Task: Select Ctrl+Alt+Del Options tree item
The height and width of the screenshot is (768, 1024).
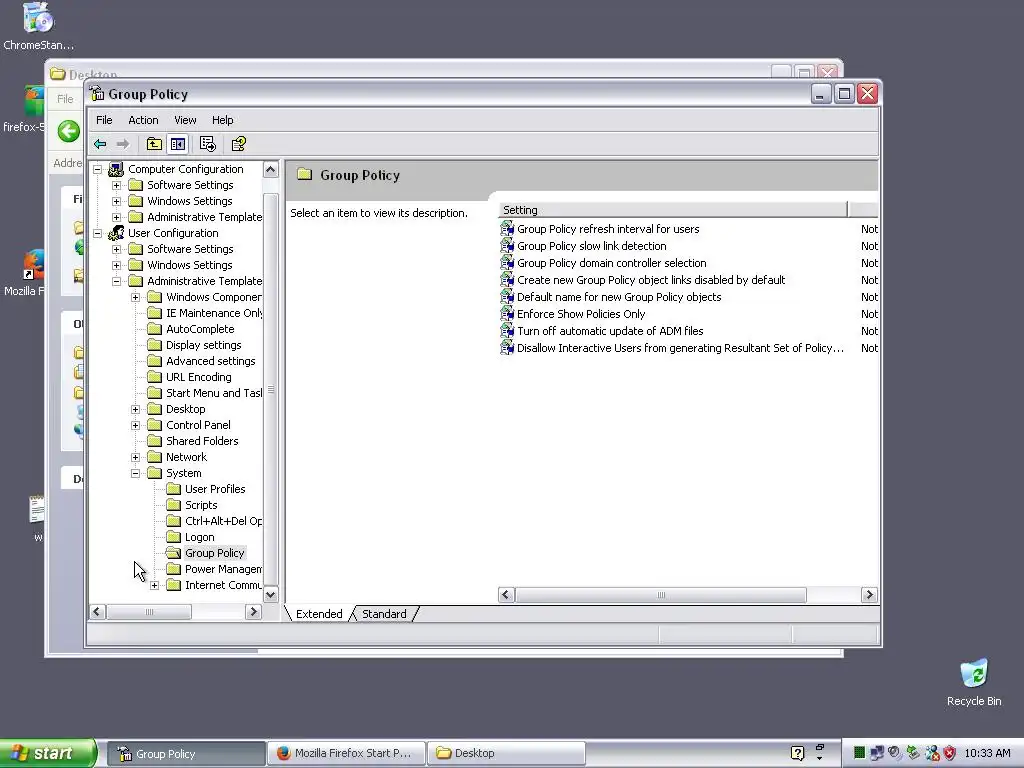Action: coord(223,521)
